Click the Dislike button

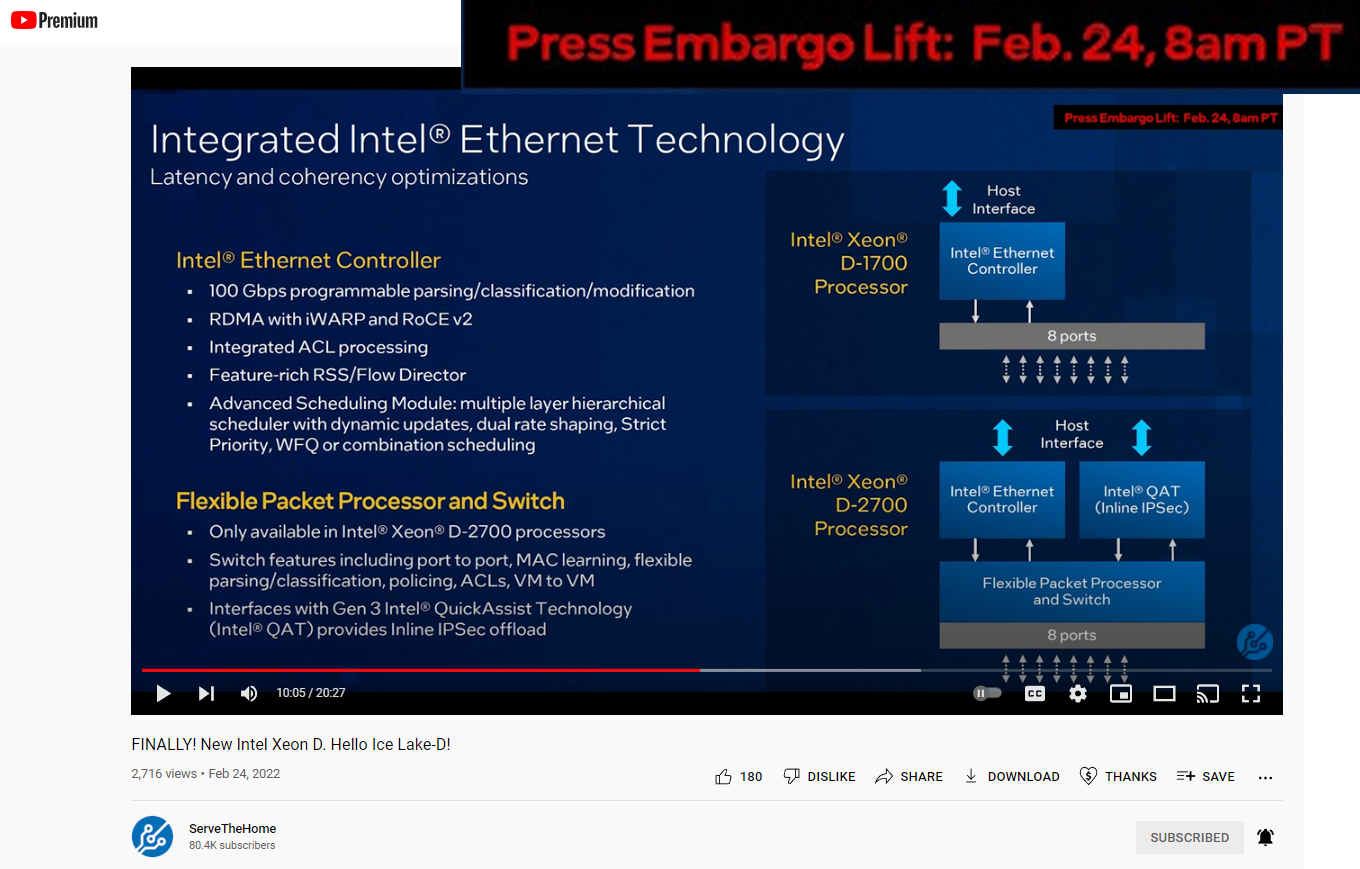tap(819, 776)
